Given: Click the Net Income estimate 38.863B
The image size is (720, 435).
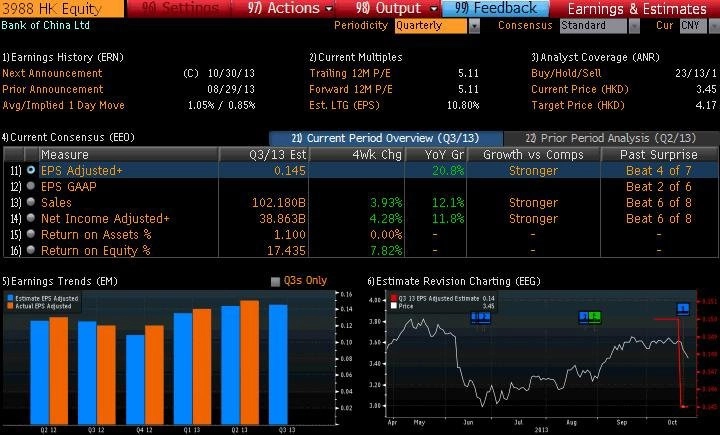Looking at the screenshot, I should pos(282,219).
